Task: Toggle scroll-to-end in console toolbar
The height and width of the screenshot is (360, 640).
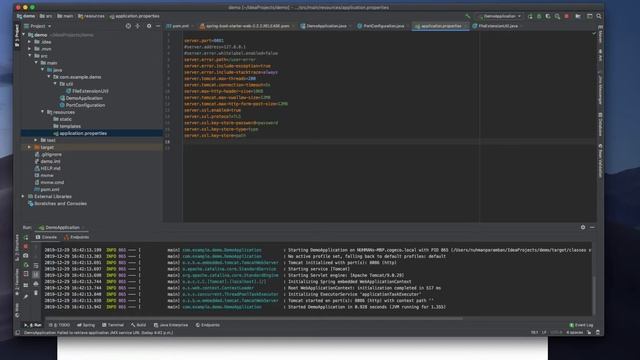Action: 36,275
